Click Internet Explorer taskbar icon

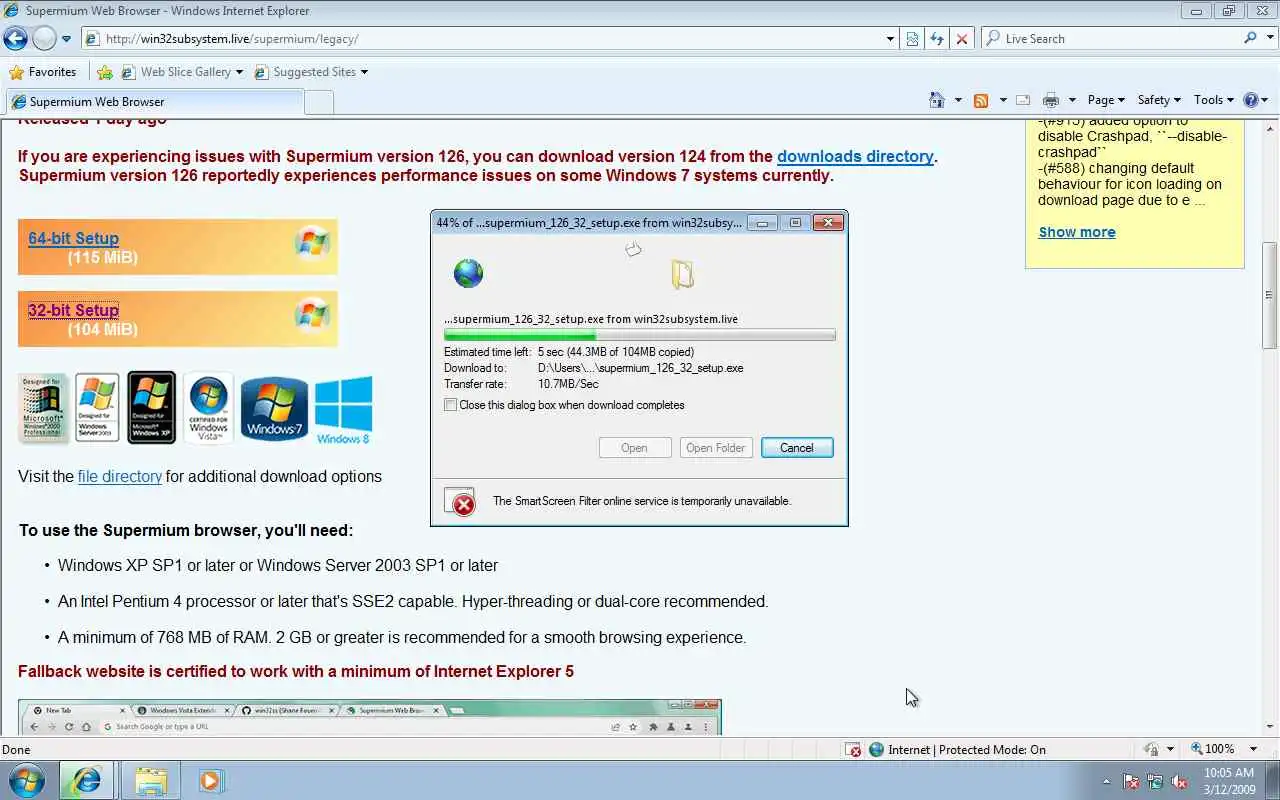(87, 780)
